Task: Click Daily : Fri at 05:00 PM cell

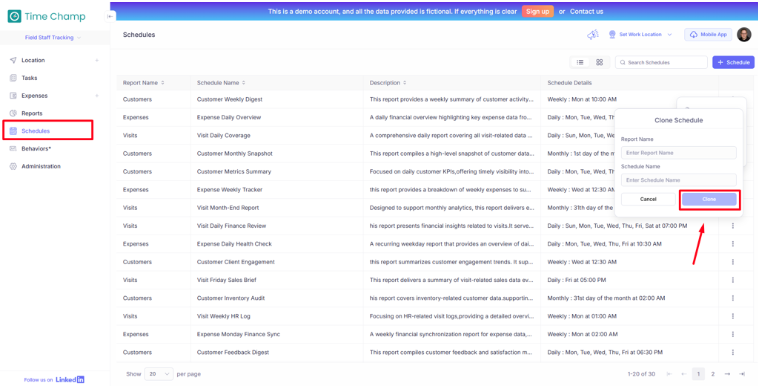Action: 577,280
